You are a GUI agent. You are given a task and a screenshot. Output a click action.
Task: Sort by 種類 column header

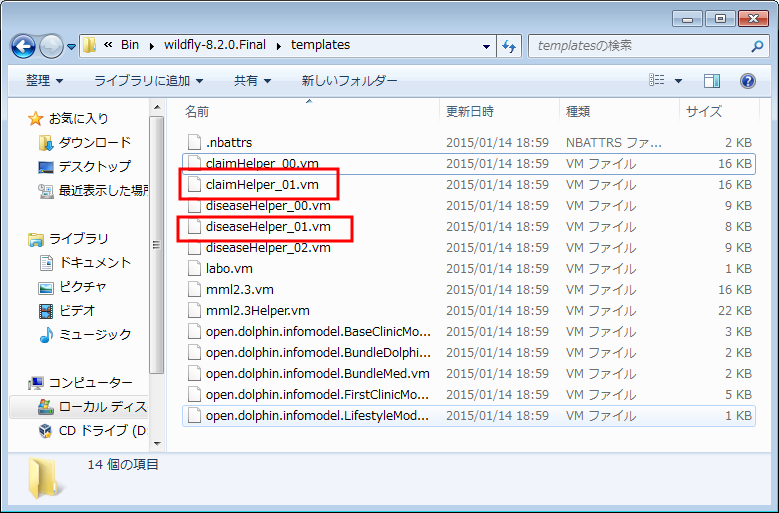point(578,111)
